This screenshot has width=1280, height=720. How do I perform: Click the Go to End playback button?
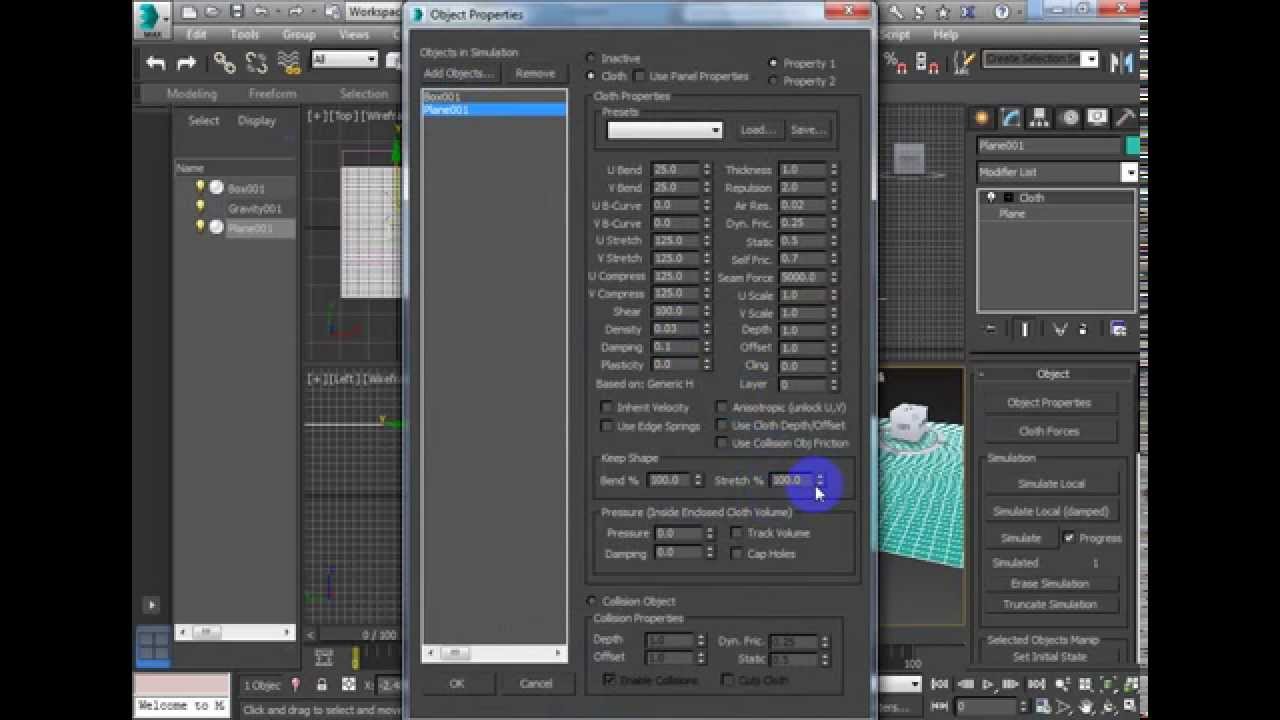point(1037,685)
